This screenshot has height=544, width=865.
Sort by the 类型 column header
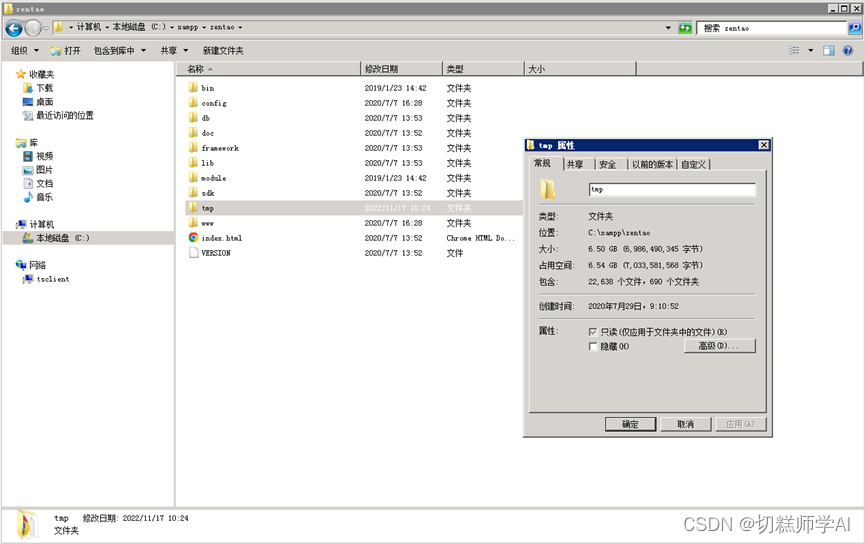(x=483, y=69)
